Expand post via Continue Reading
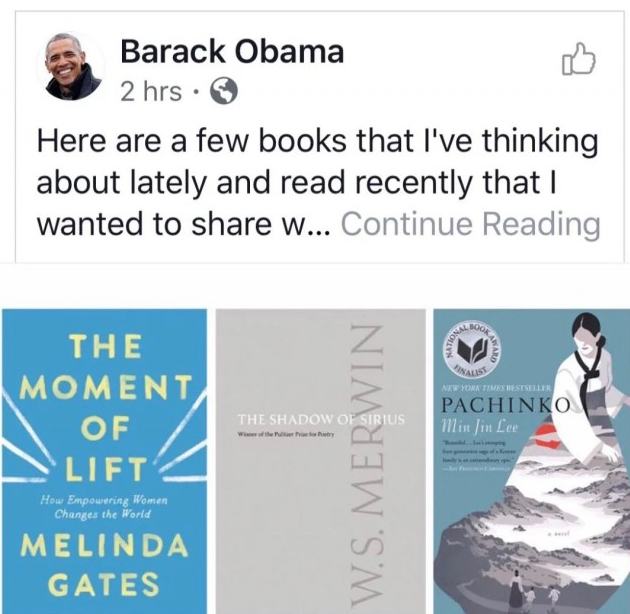 470,224
